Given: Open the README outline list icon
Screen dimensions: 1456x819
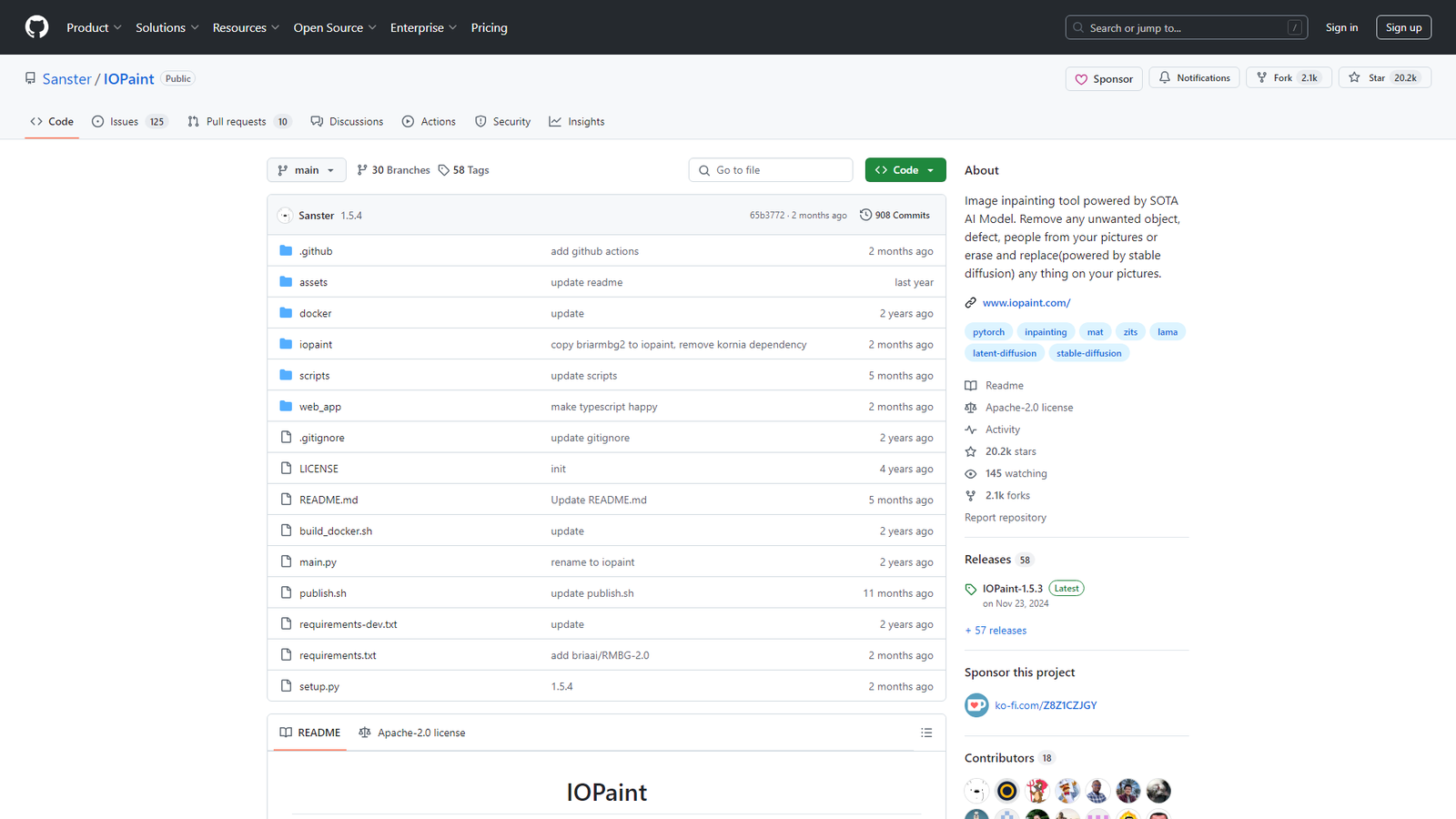Looking at the screenshot, I should tap(926, 733).
